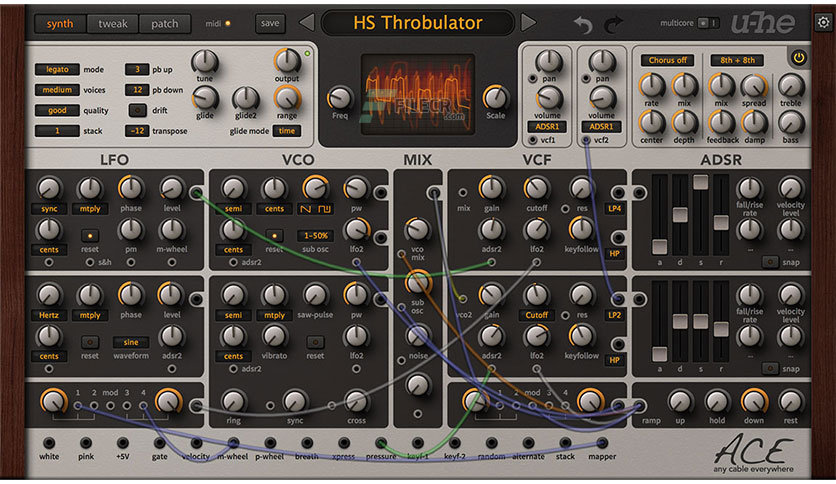836x484 pixels.
Task: Toggle snap on the second ADSR
Action: pos(769,368)
